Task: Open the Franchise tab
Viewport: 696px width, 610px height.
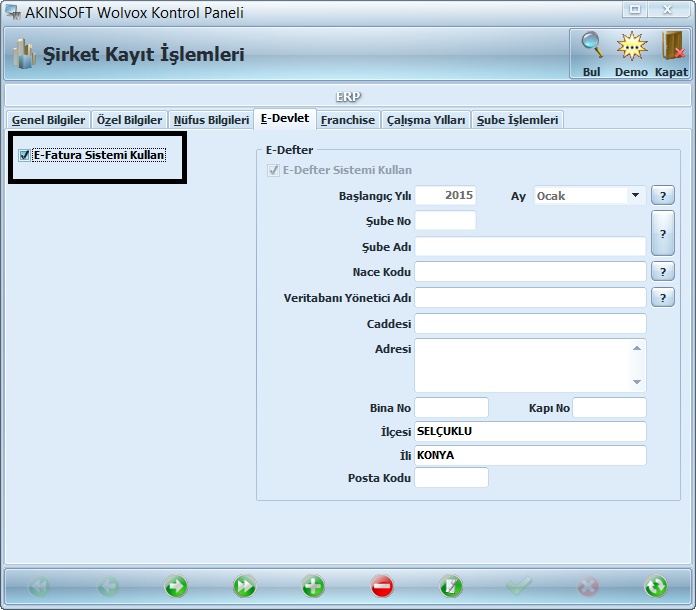Action: coord(348,120)
